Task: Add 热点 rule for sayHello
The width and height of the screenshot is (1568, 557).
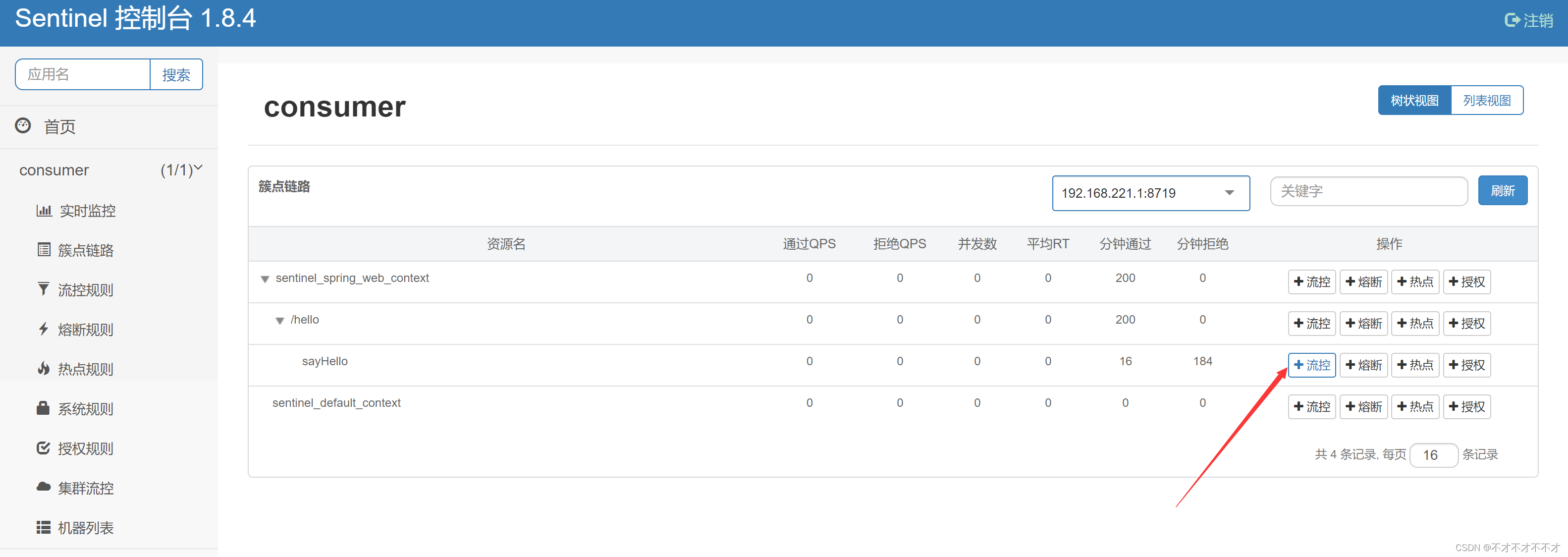Action: click(x=1414, y=365)
